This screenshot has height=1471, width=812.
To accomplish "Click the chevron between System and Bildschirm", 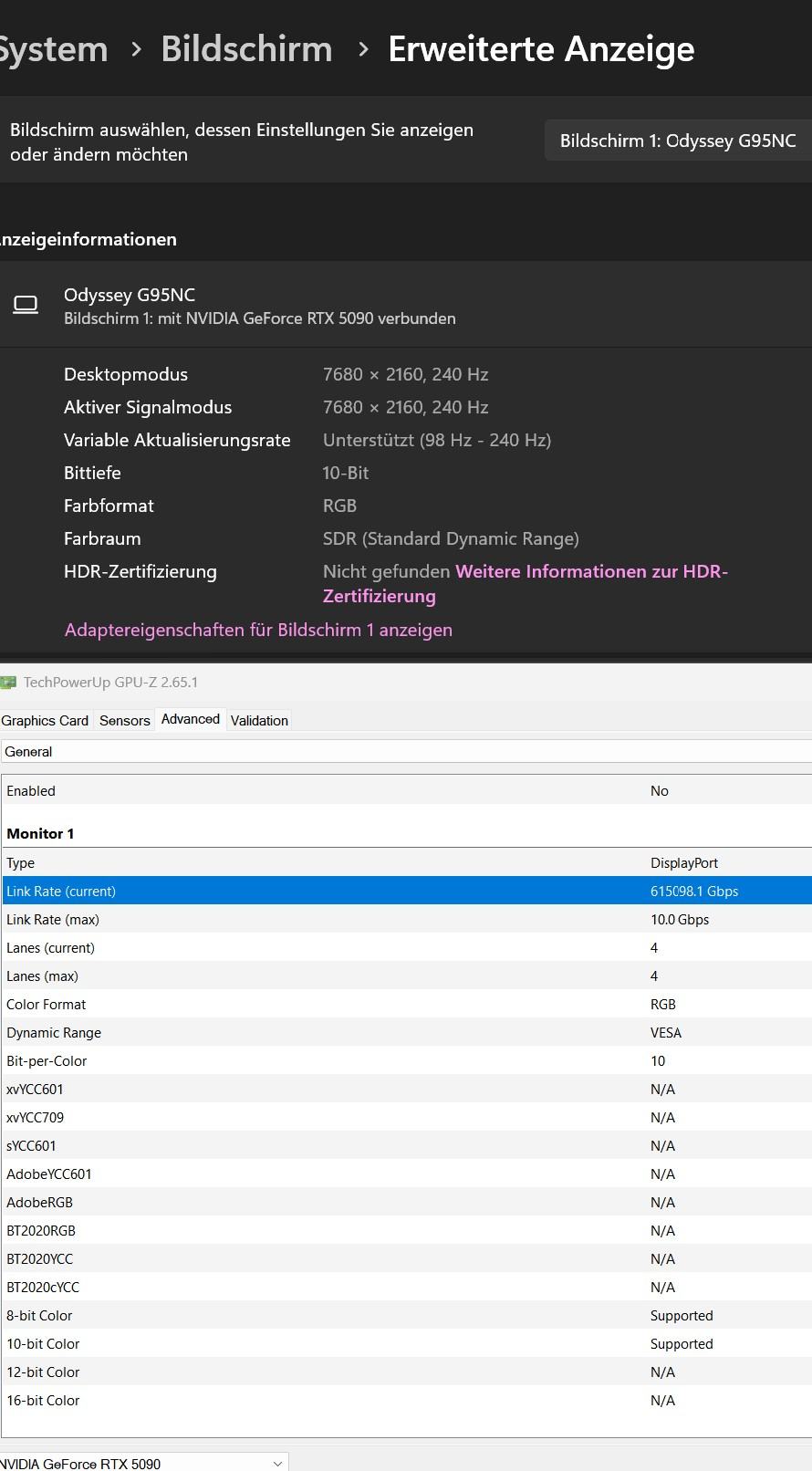I will (x=136, y=49).
